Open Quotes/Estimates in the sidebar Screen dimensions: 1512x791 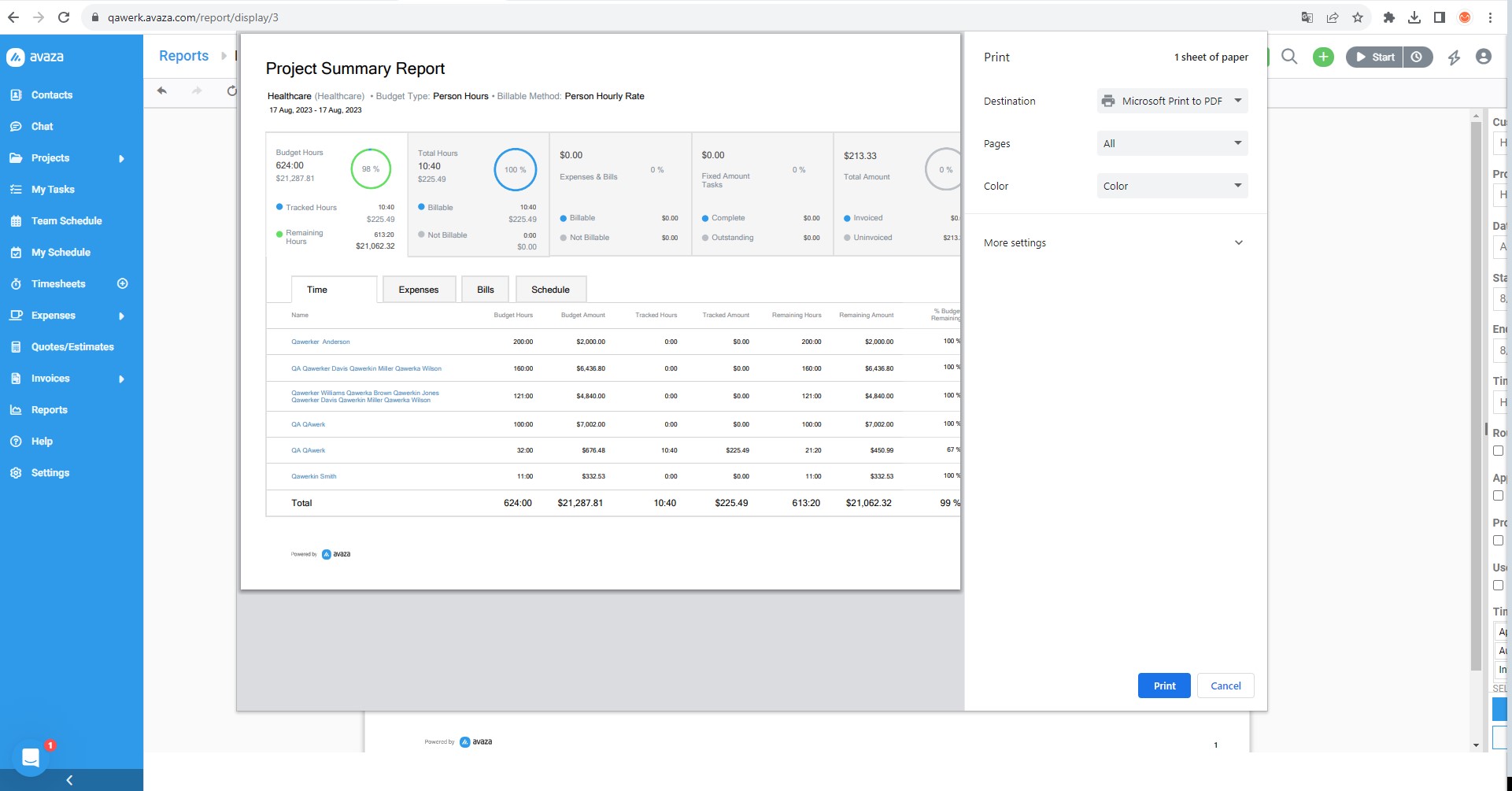click(x=72, y=347)
